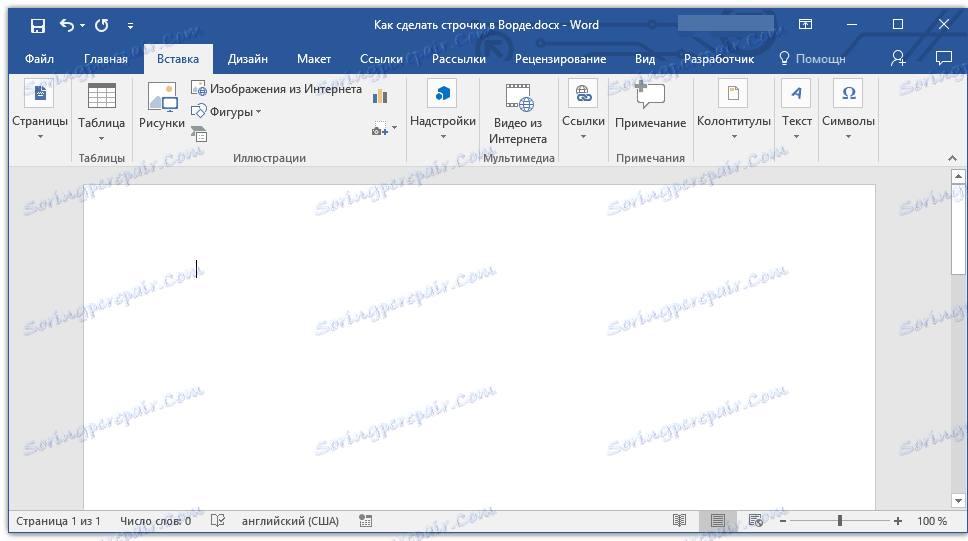The width and height of the screenshot is (968, 541).
Task: Select the Вставка tab
Action: 178,59
